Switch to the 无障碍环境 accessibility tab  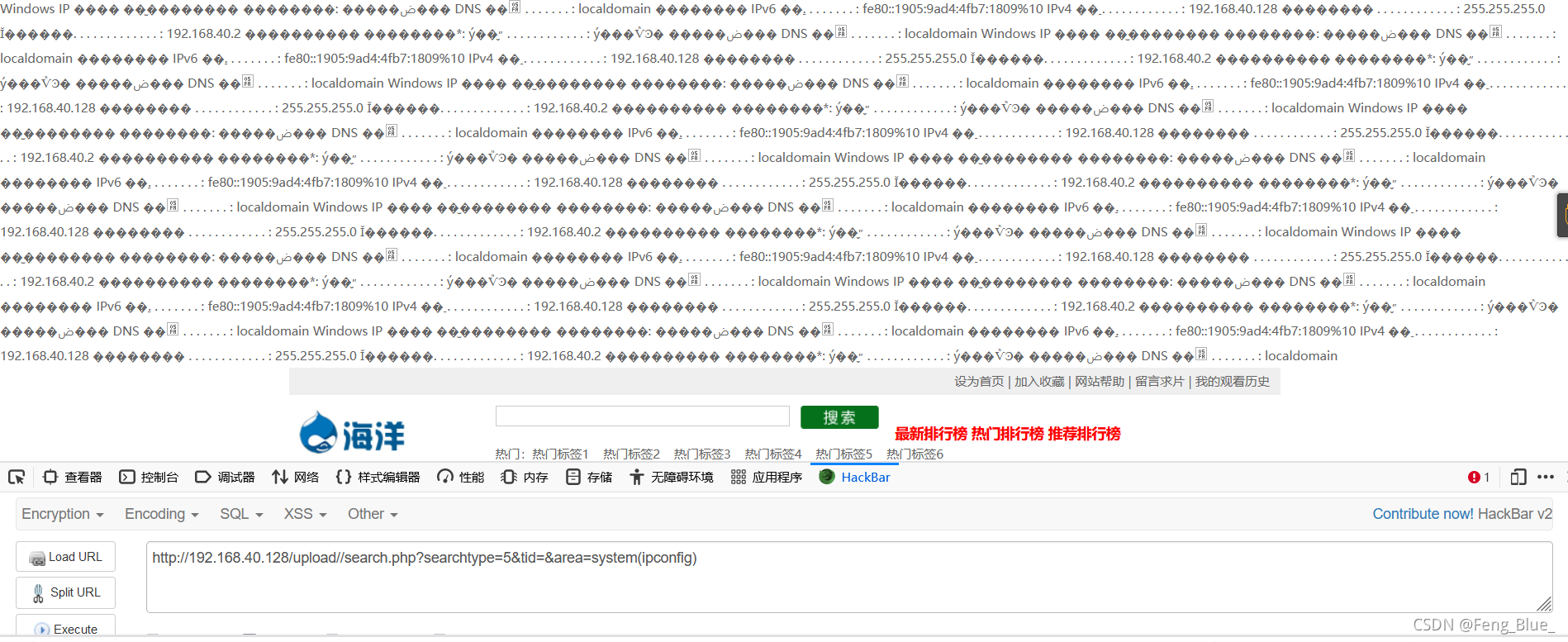(x=672, y=477)
